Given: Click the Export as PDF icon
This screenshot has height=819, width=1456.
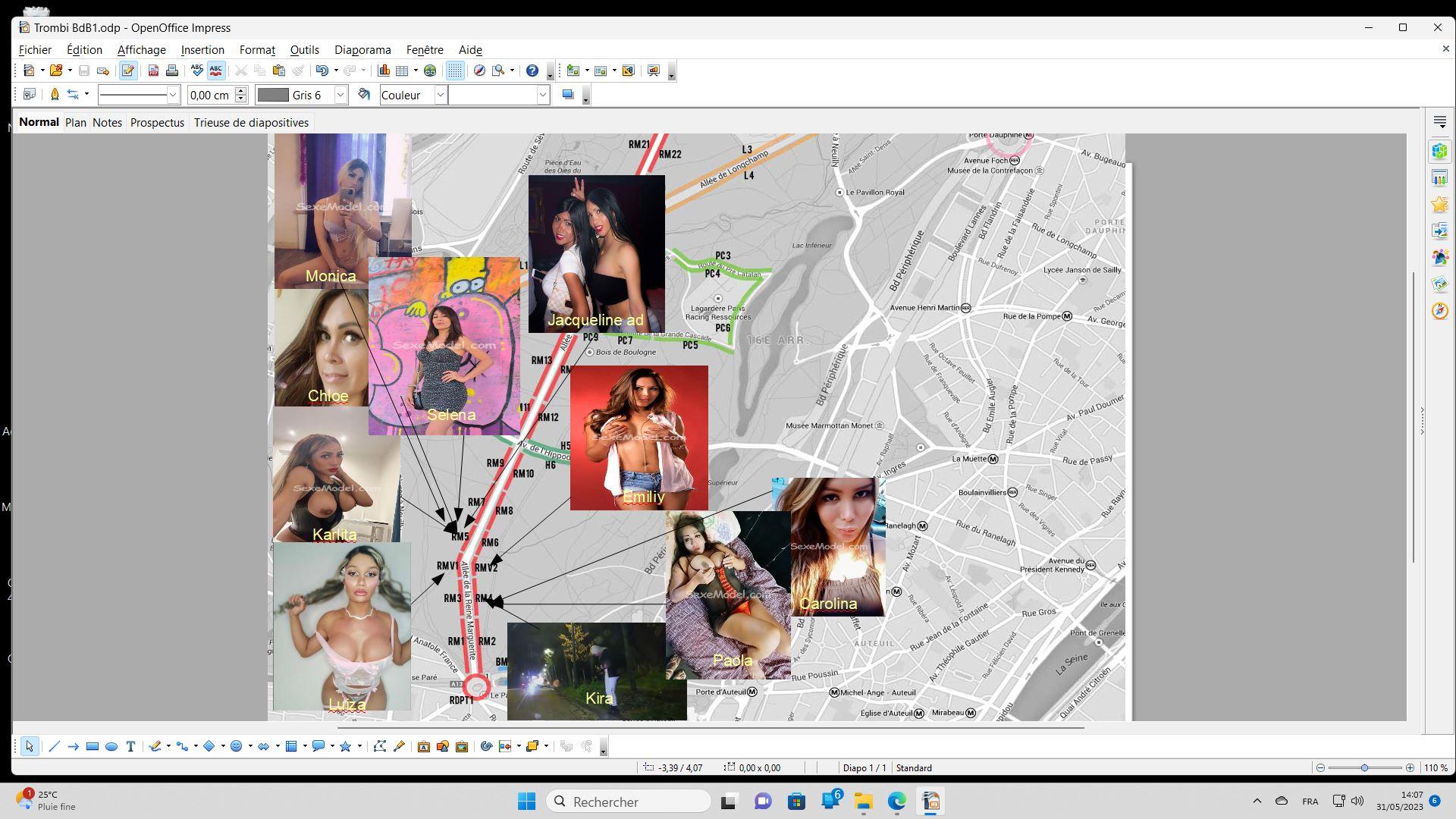Looking at the screenshot, I should (x=153, y=71).
